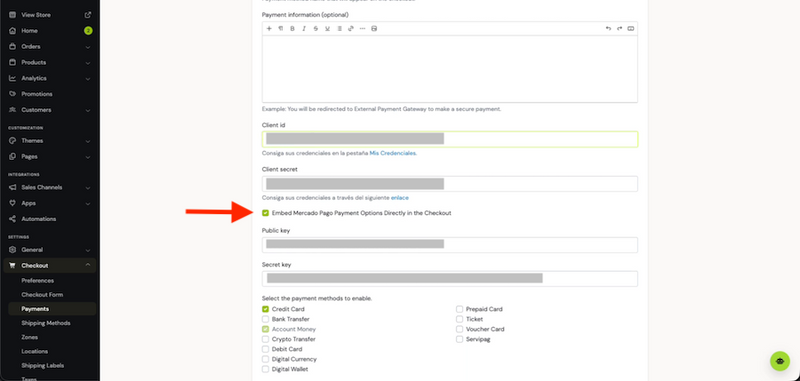Click the Themes palette icon in sidebar
The width and height of the screenshot is (800, 381).
13,141
